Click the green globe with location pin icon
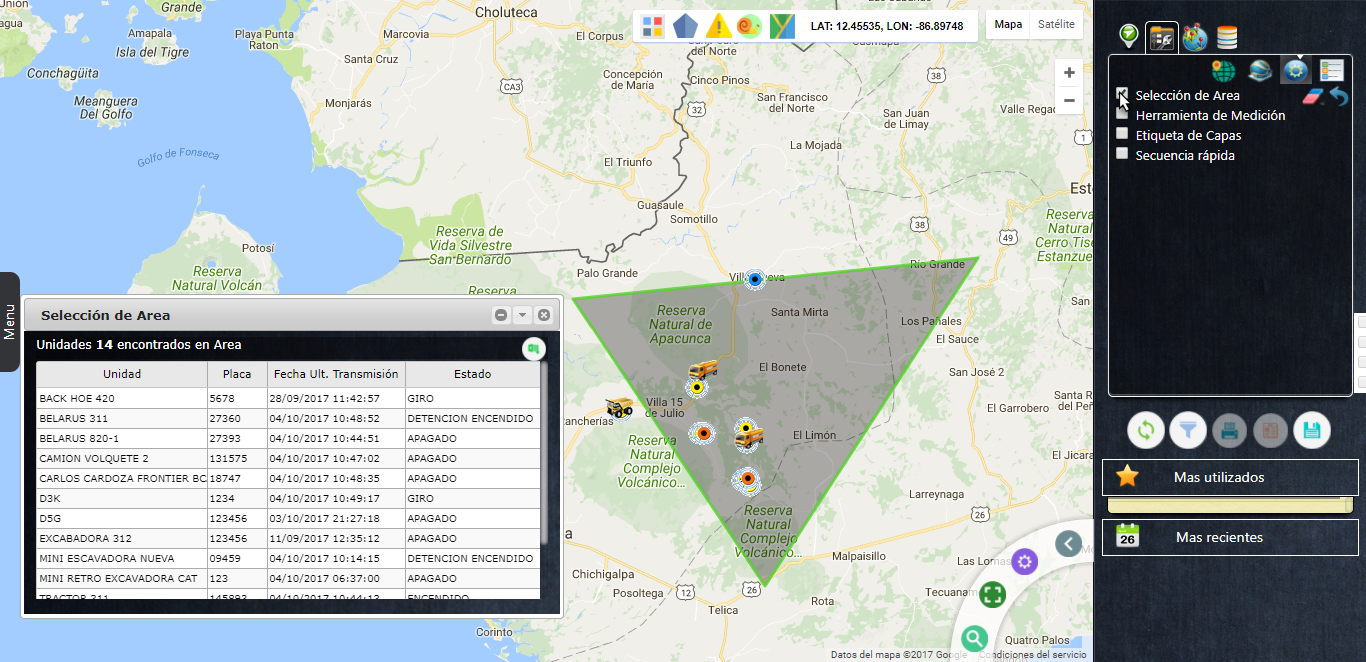 coord(1223,70)
